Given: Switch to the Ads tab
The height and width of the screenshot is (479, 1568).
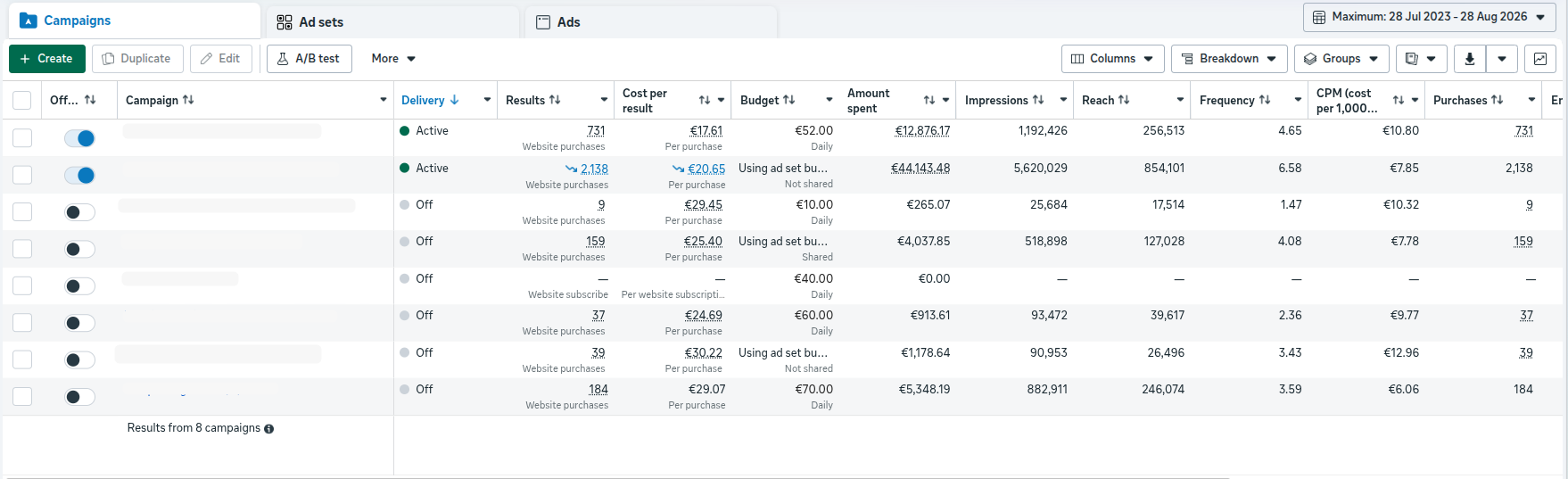Looking at the screenshot, I should [x=651, y=21].
